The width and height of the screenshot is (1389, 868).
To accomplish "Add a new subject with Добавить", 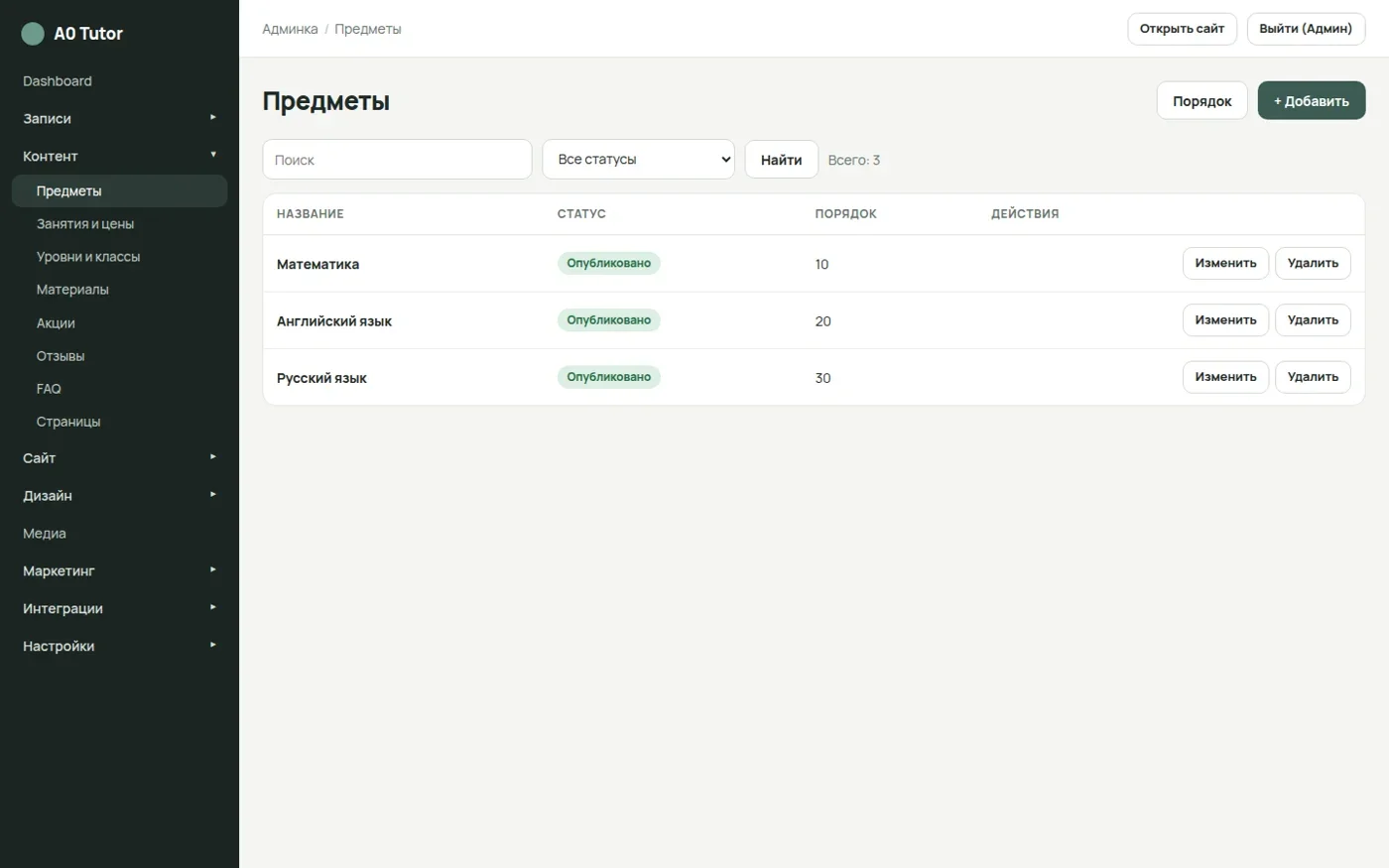I will click(1312, 101).
